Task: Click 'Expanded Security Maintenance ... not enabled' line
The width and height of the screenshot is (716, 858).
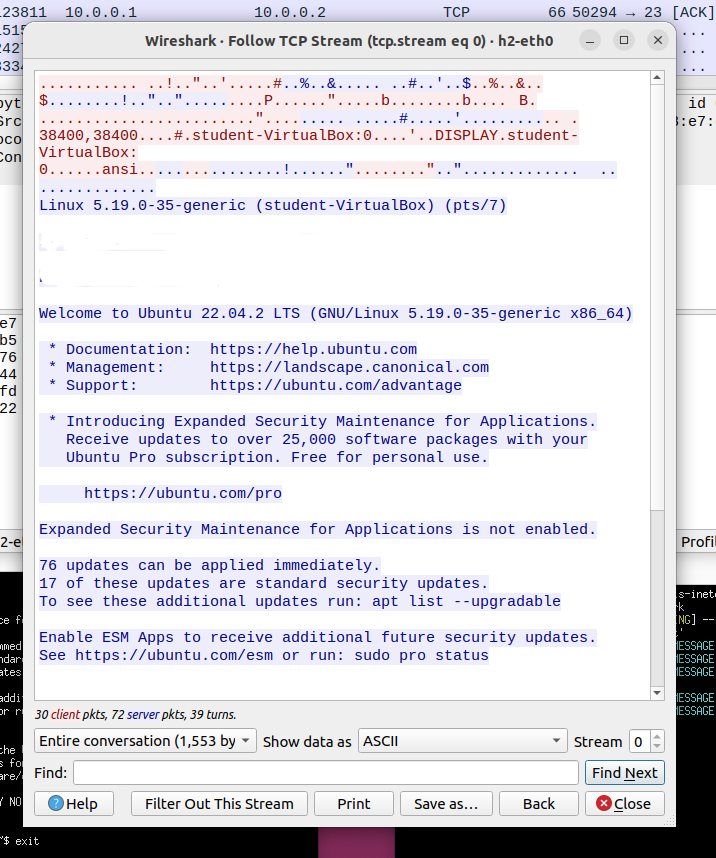Action: click(317, 529)
